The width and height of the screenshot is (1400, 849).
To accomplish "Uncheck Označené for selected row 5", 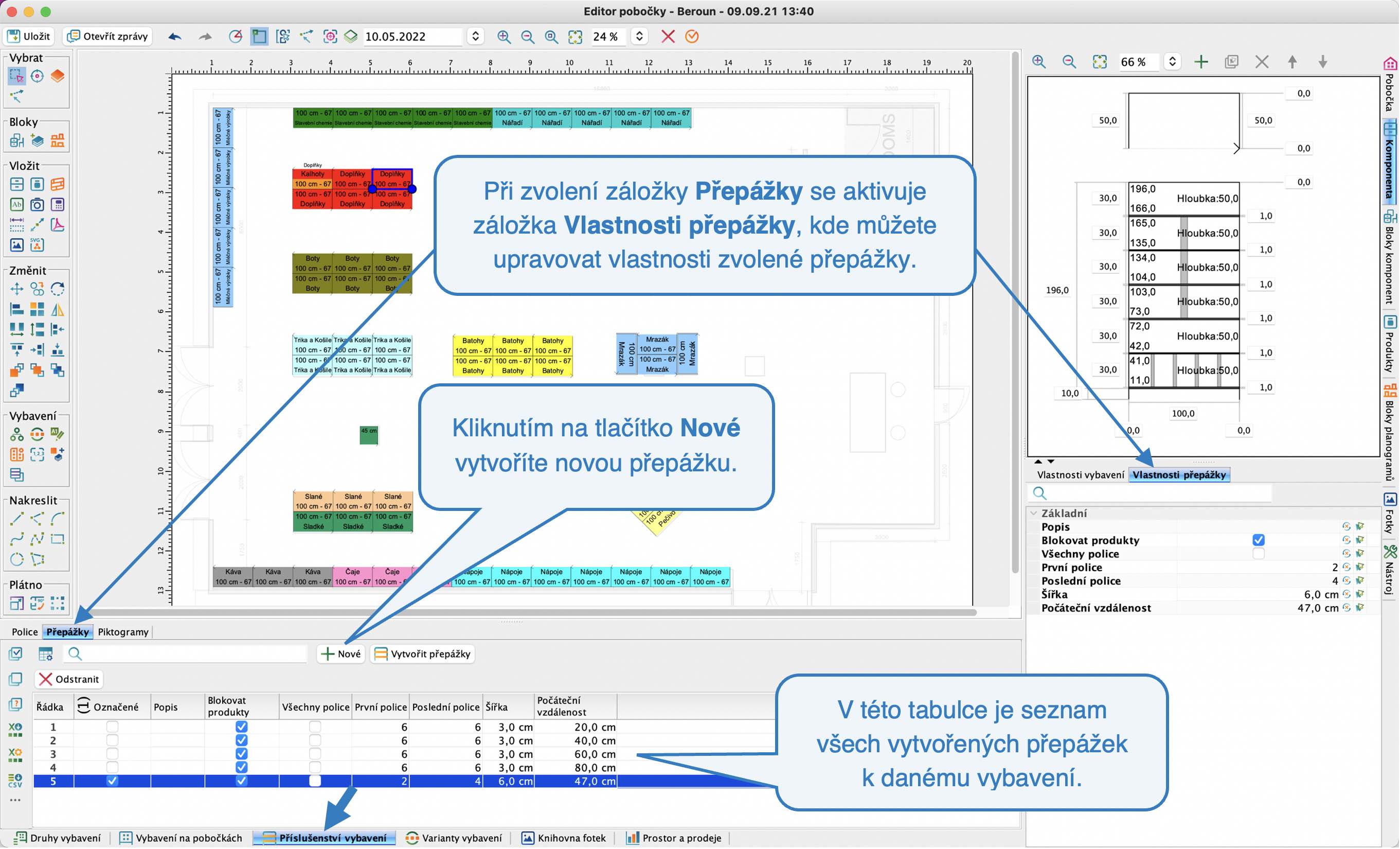I will [x=113, y=781].
